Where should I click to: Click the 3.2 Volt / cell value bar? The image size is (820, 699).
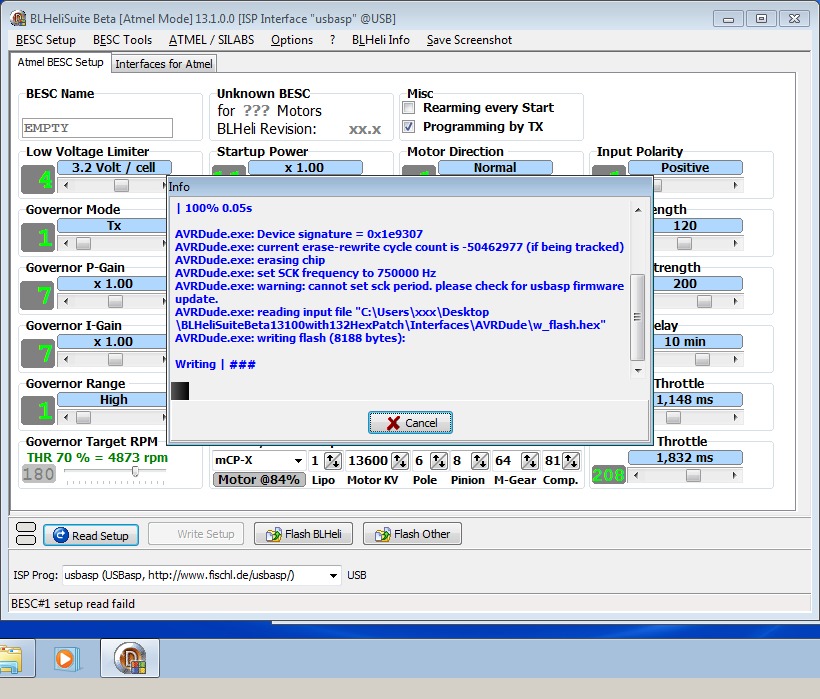pyautogui.click(x=114, y=167)
